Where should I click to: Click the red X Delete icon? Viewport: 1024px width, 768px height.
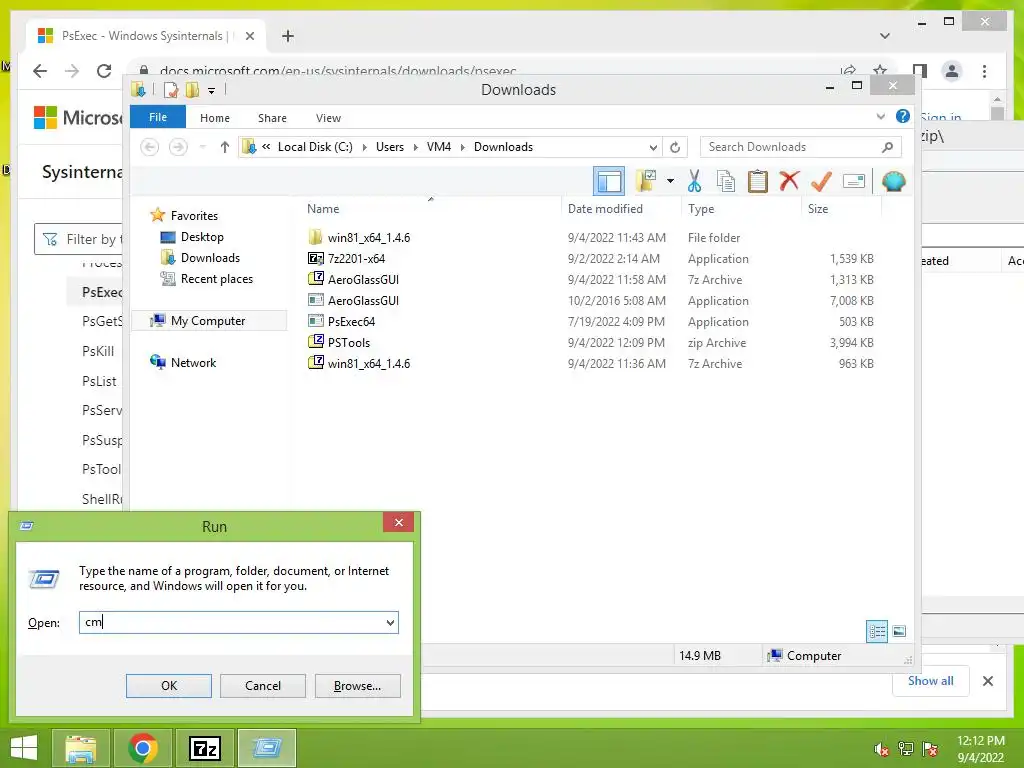[x=789, y=180]
